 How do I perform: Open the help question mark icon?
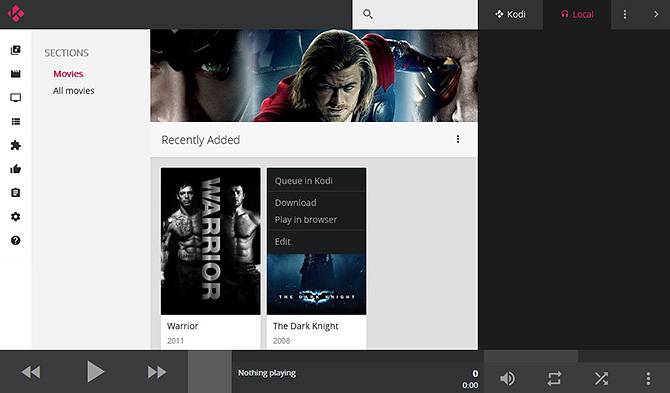(x=15, y=240)
